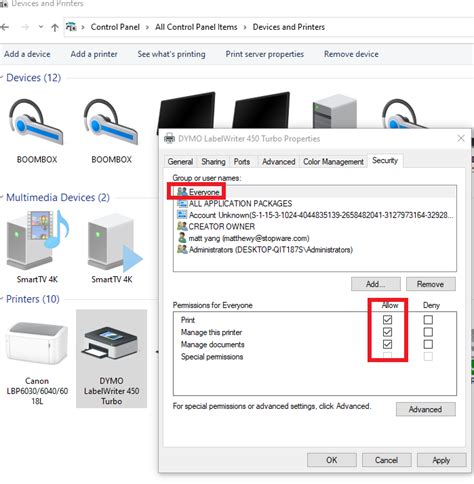
Task: Select ALL APPLICATION PACKAGES entry
Action: point(315,203)
